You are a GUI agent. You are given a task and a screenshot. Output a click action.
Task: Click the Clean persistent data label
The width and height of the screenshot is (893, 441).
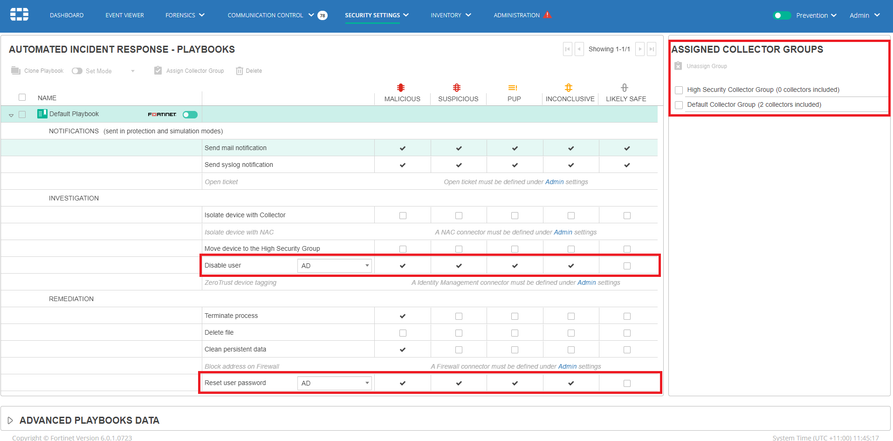(x=235, y=349)
